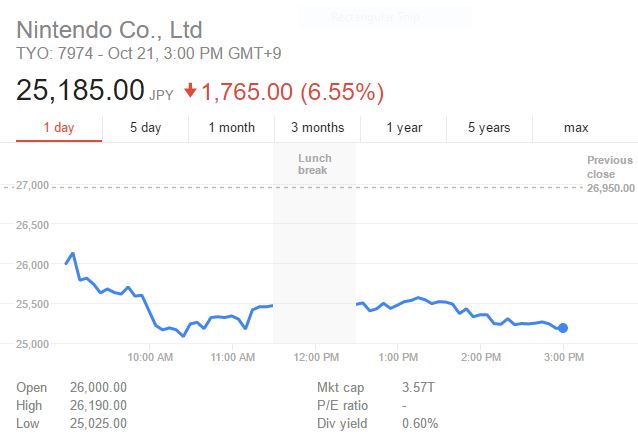The height and width of the screenshot is (448, 638).
Task: Click the red 1,765.00 (6.55%) change
Action: [x=292, y=92]
